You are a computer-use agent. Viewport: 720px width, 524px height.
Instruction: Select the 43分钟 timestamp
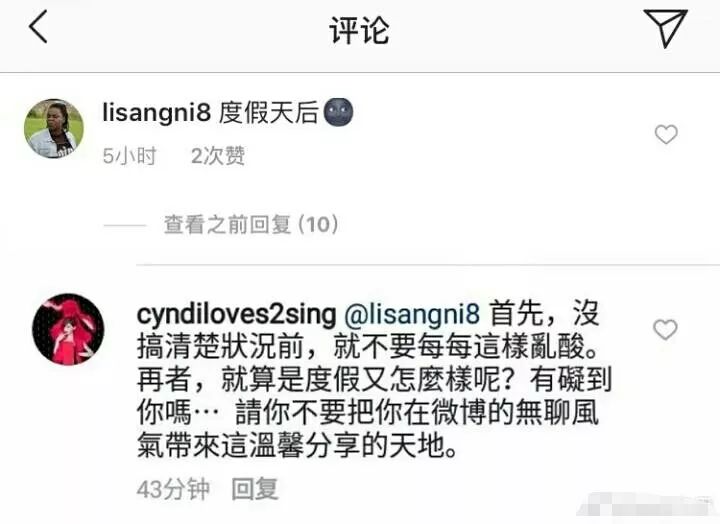point(173,489)
